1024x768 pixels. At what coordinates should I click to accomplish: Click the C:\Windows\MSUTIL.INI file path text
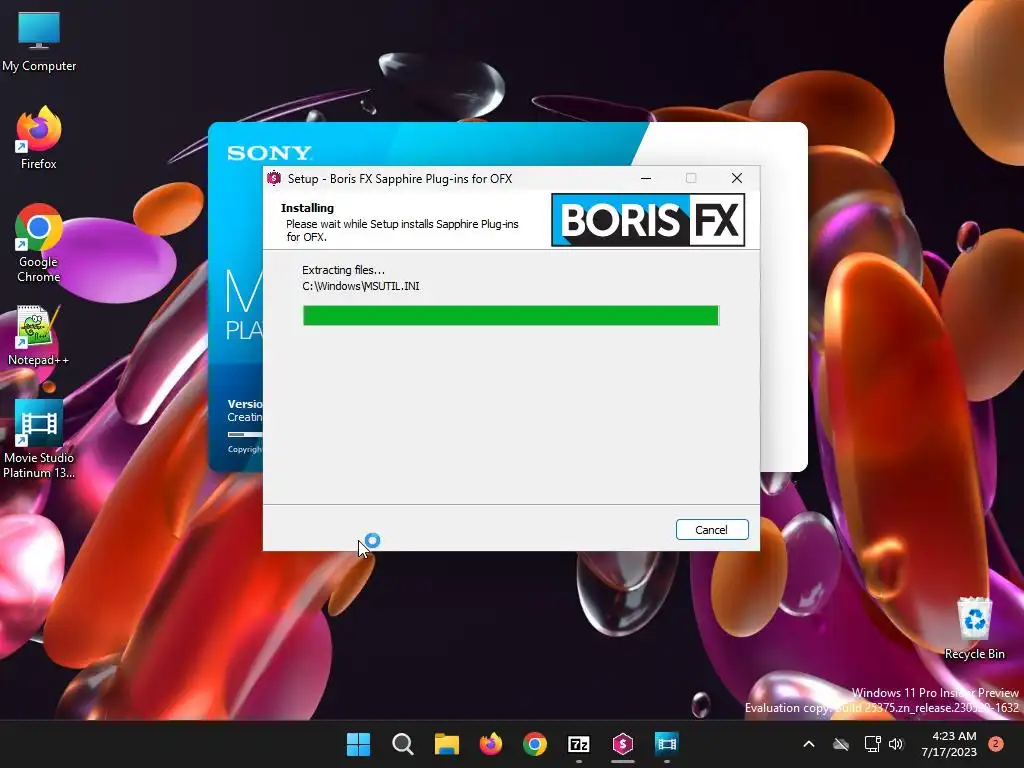[360, 286]
